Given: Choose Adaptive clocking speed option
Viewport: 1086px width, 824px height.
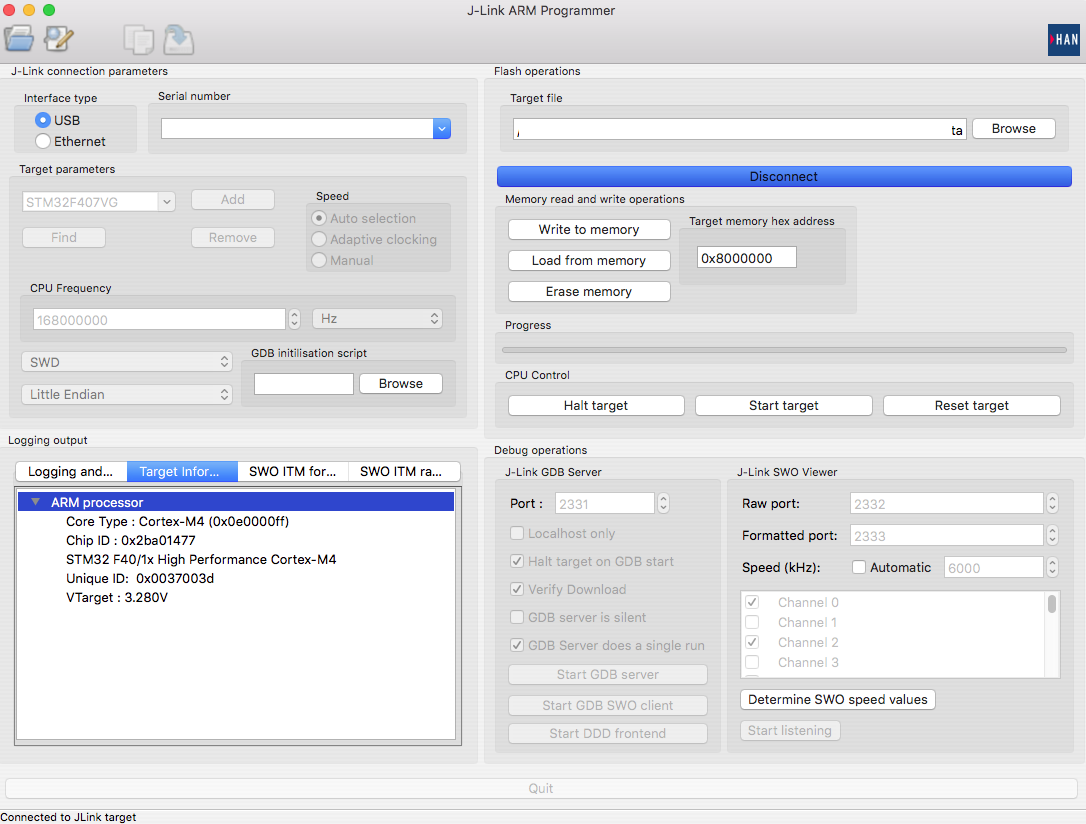Looking at the screenshot, I should tap(319, 239).
